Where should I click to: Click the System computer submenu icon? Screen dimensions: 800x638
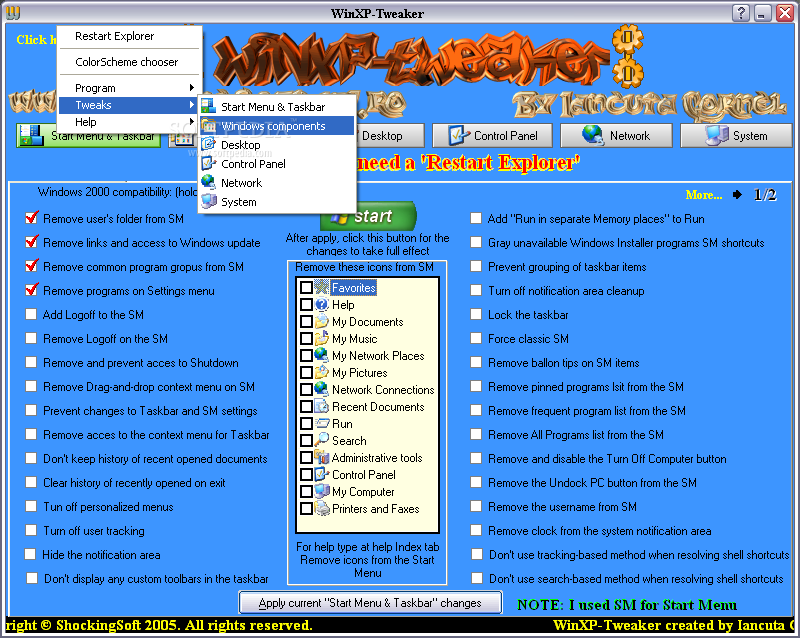(208, 202)
